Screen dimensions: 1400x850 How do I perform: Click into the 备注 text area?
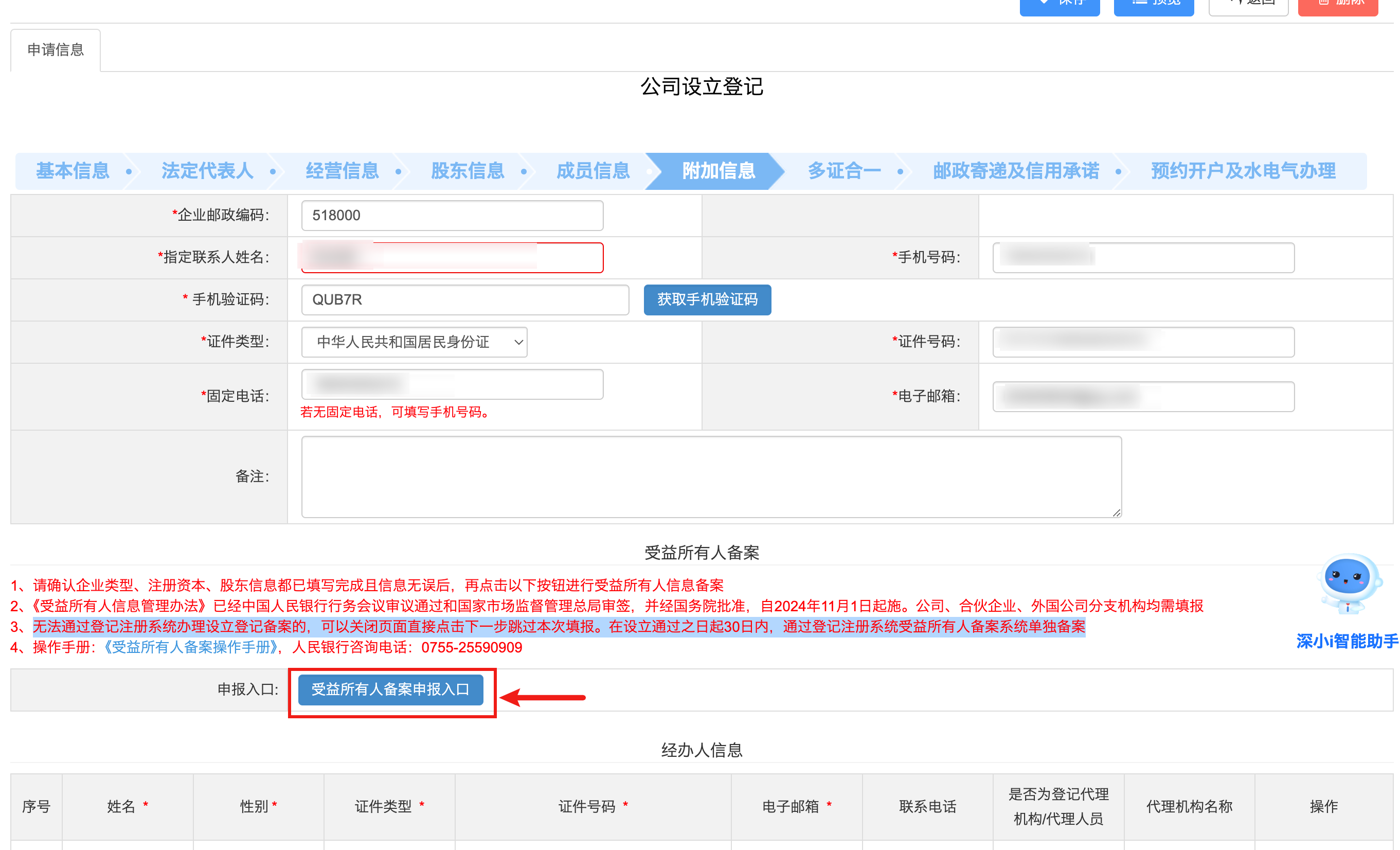711,476
